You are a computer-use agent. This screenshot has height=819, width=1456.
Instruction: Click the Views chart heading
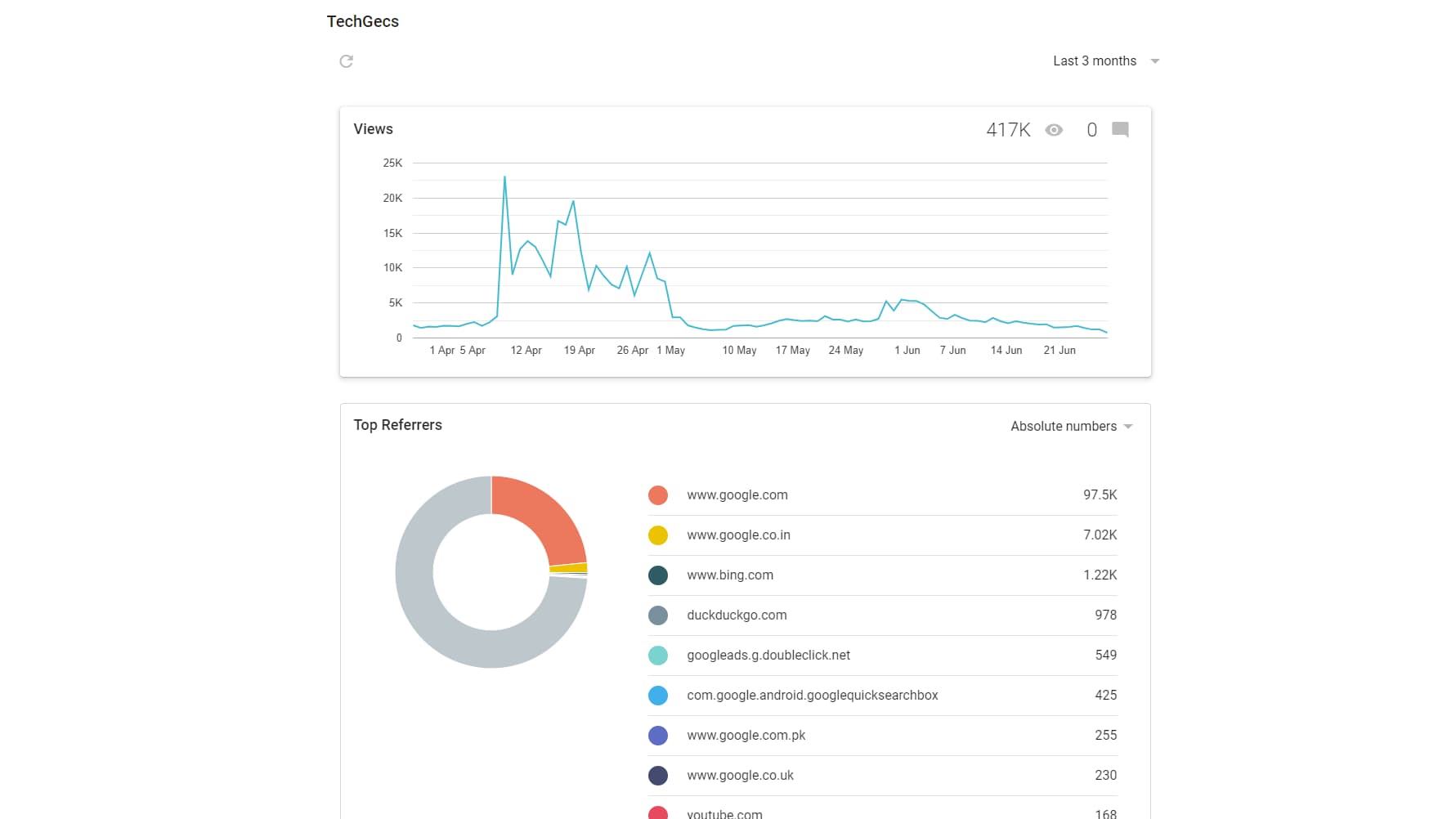[373, 129]
